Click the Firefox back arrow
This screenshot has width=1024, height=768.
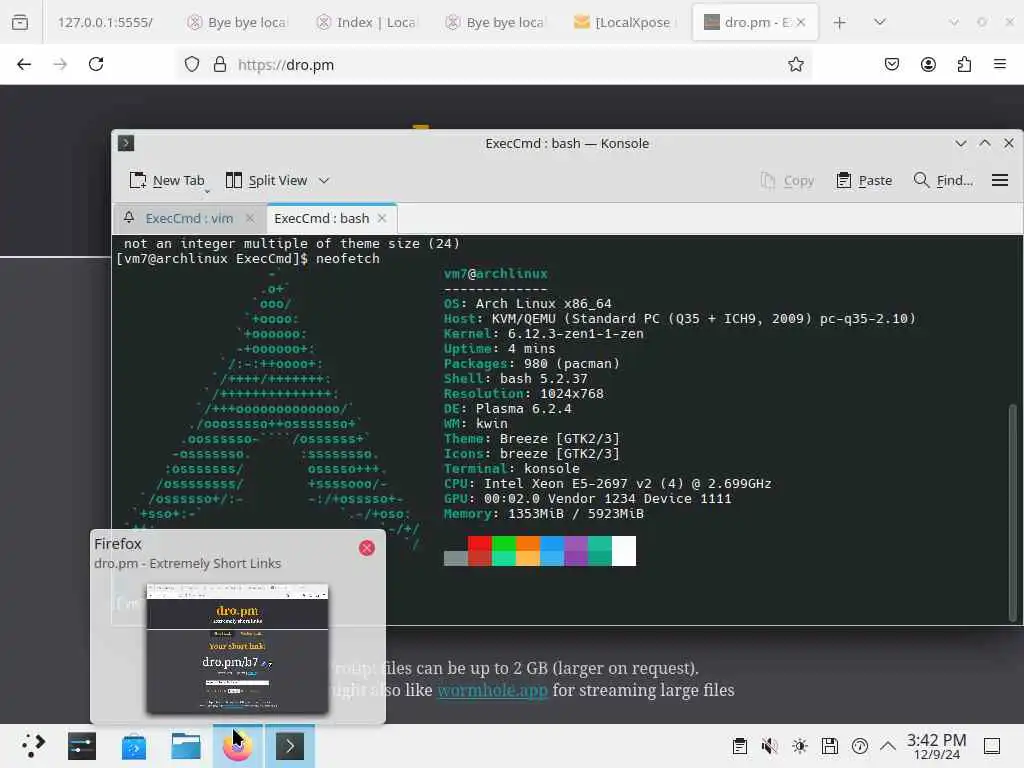[24, 64]
